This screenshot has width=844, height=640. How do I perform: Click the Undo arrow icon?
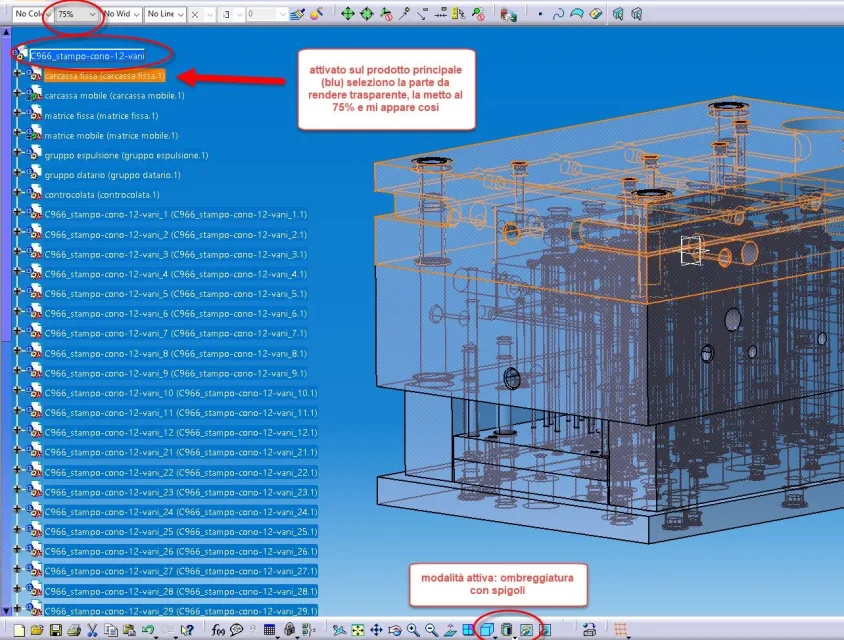click(x=147, y=630)
